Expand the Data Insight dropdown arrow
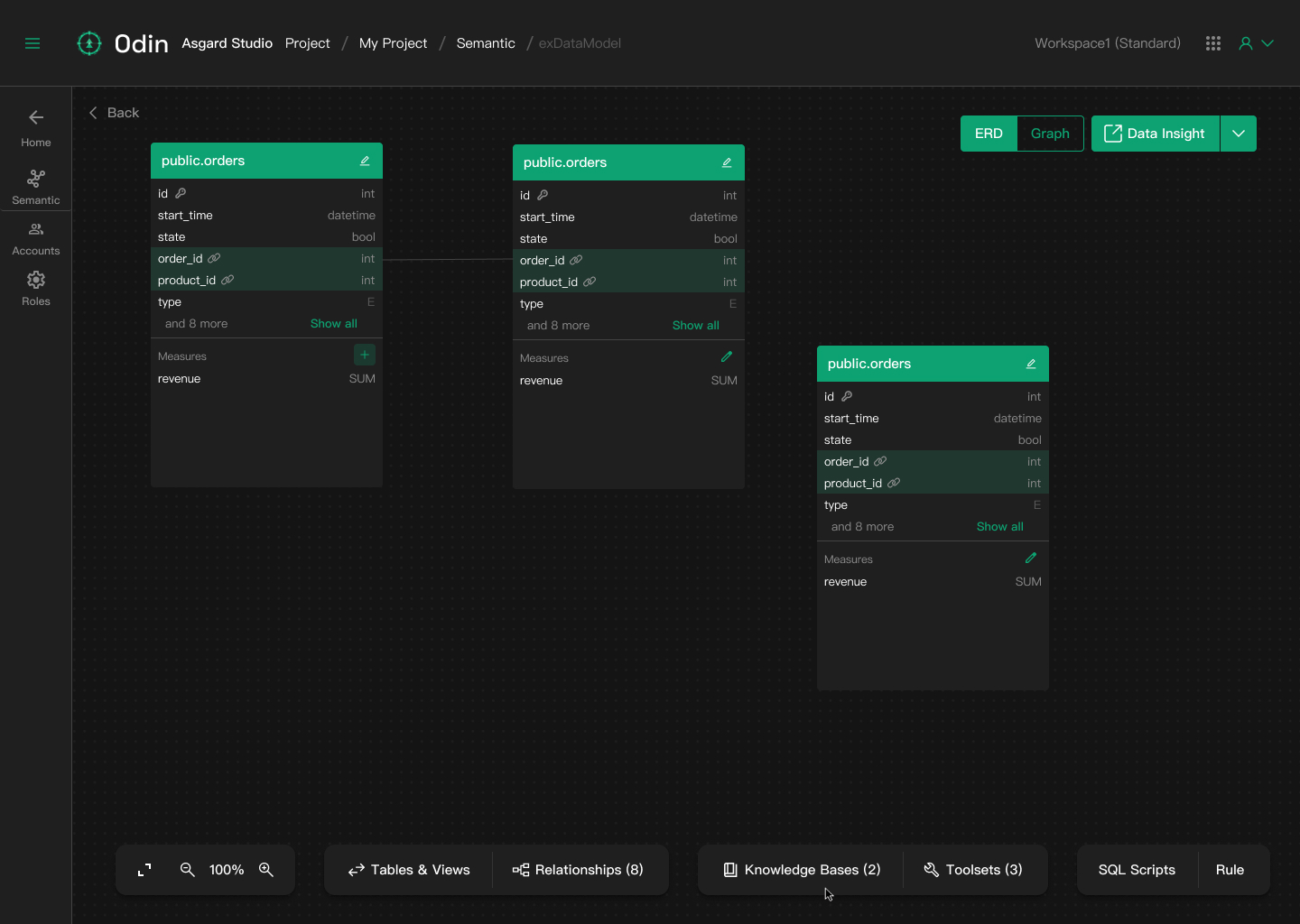The image size is (1300, 924). (x=1239, y=134)
